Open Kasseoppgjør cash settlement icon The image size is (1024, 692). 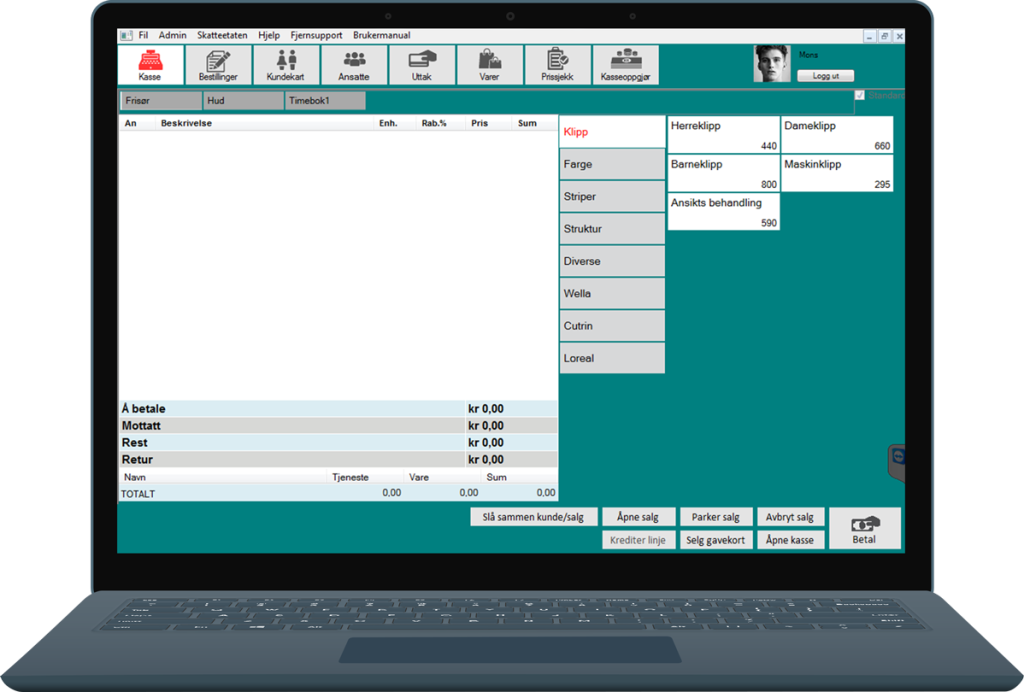pyautogui.click(x=626, y=65)
